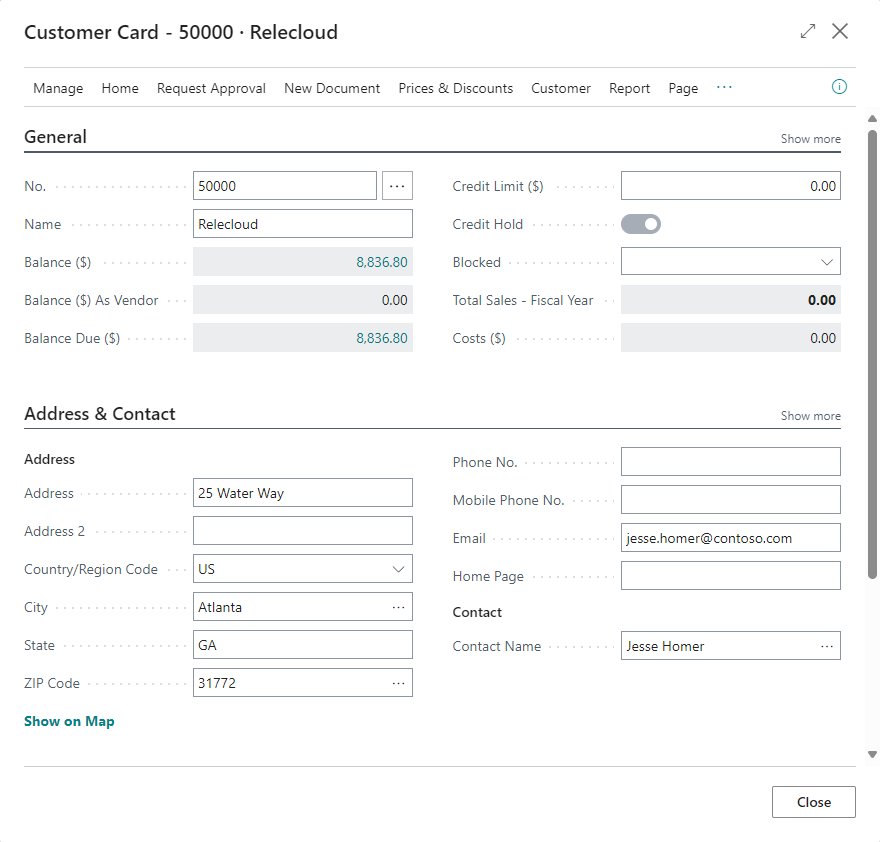Expand the Blocked dropdown

tap(826, 262)
